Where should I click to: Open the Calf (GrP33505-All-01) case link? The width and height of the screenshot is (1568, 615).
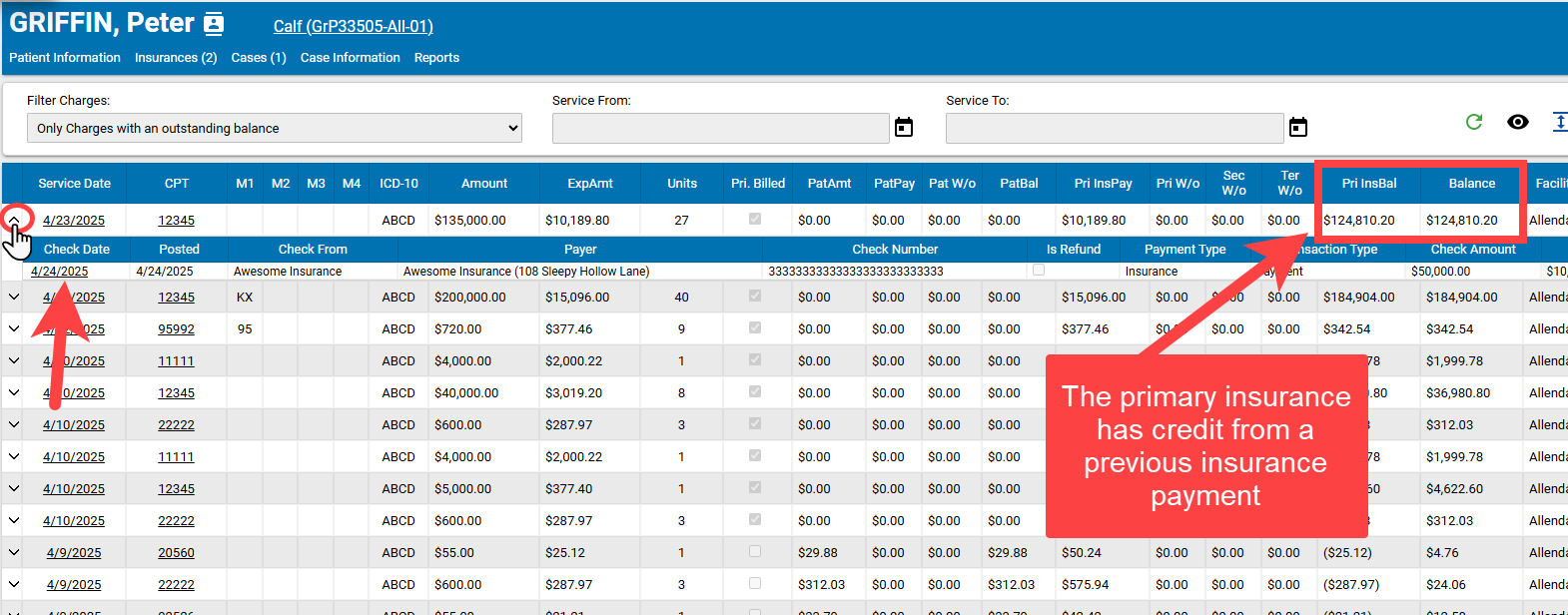click(353, 27)
